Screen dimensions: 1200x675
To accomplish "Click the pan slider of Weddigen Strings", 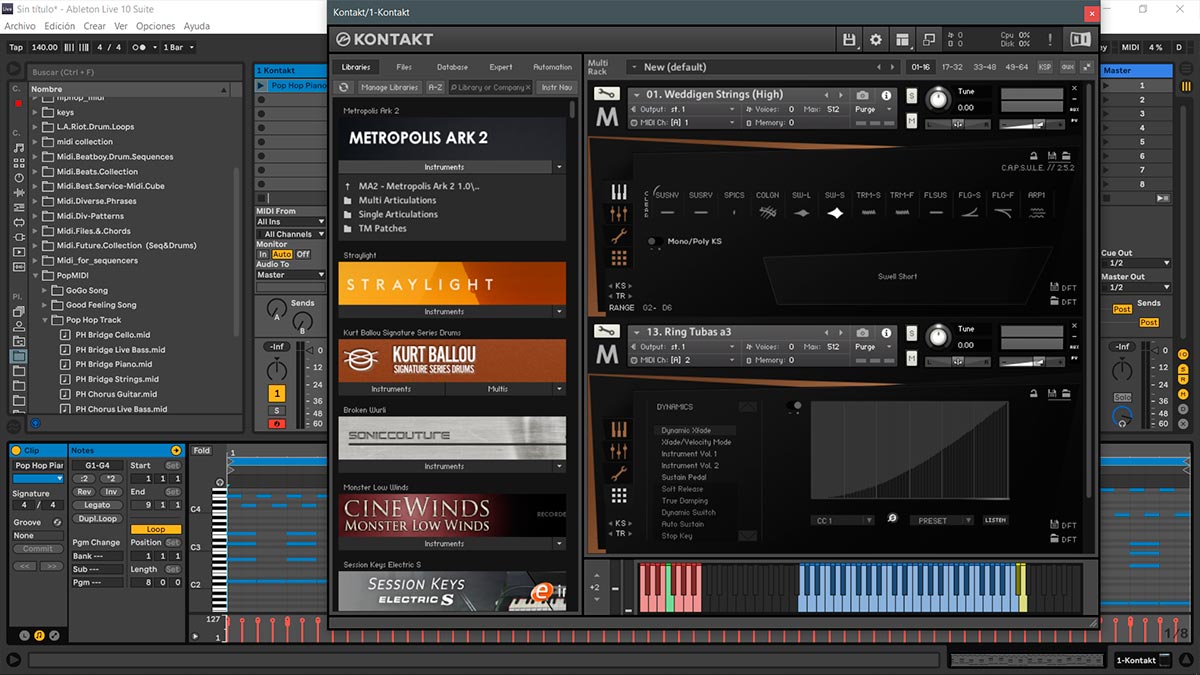I will click(957, 123).
